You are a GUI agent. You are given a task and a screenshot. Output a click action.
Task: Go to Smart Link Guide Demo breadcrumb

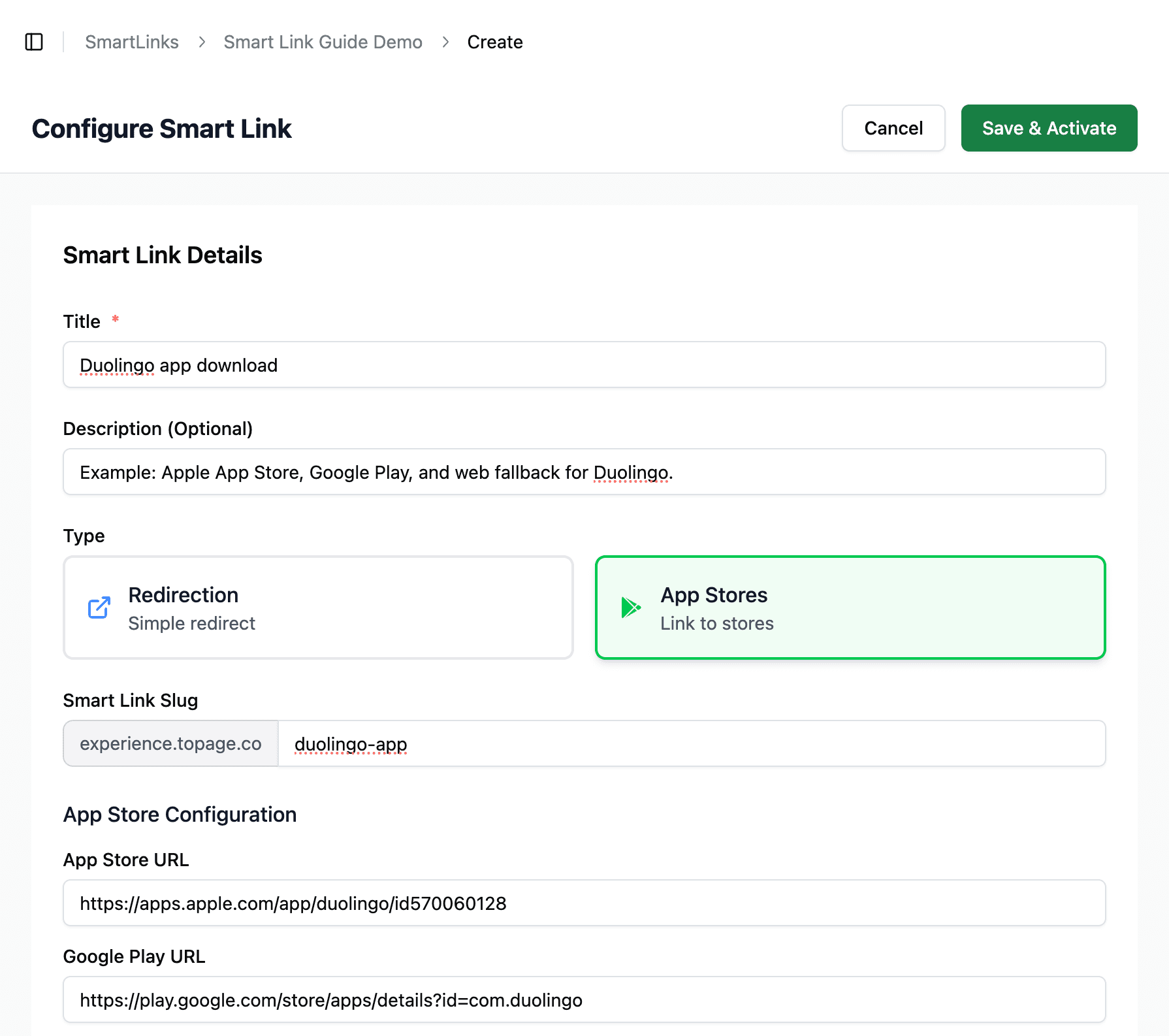click(x=323, y=42)
